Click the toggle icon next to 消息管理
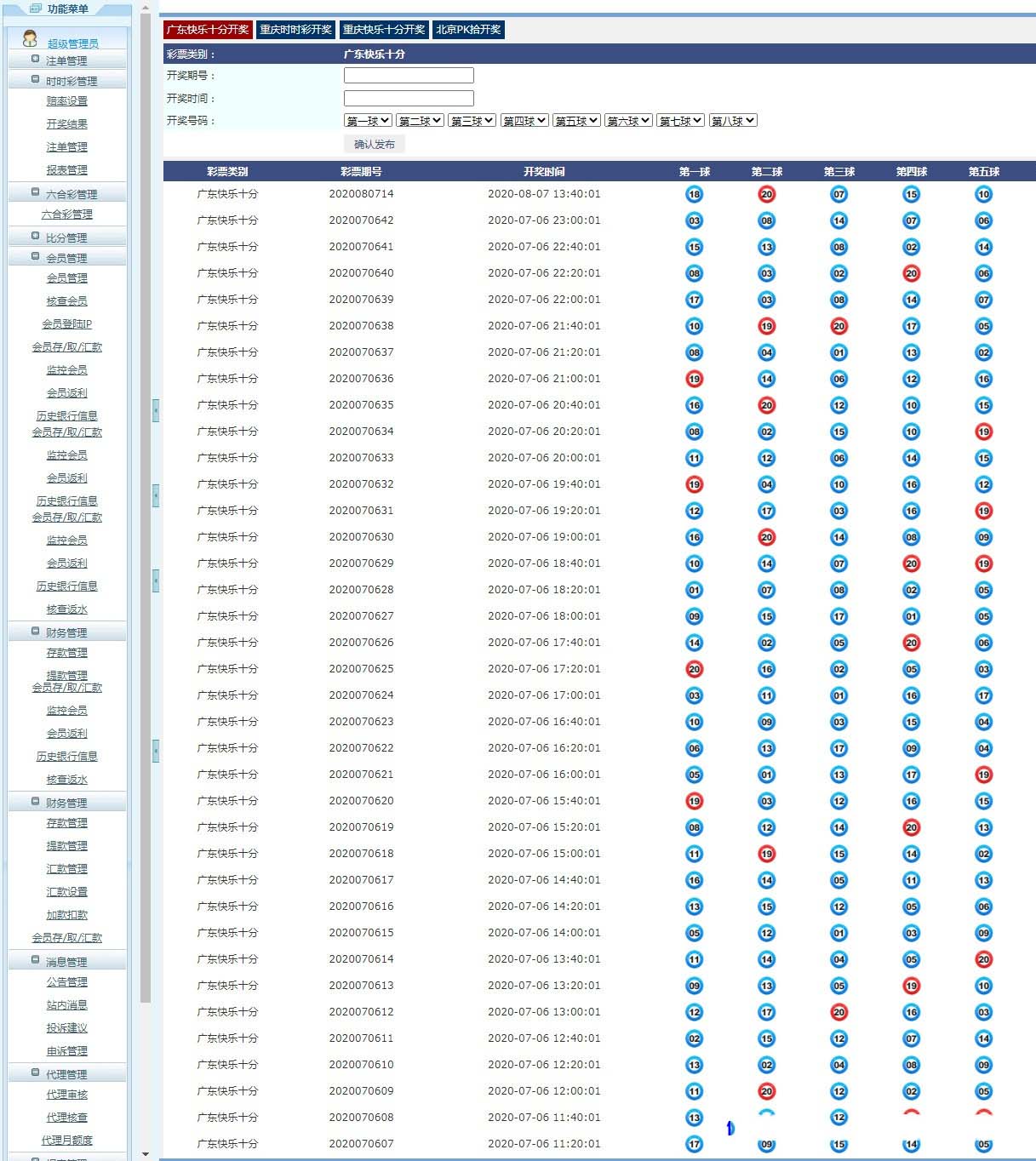 35,961
